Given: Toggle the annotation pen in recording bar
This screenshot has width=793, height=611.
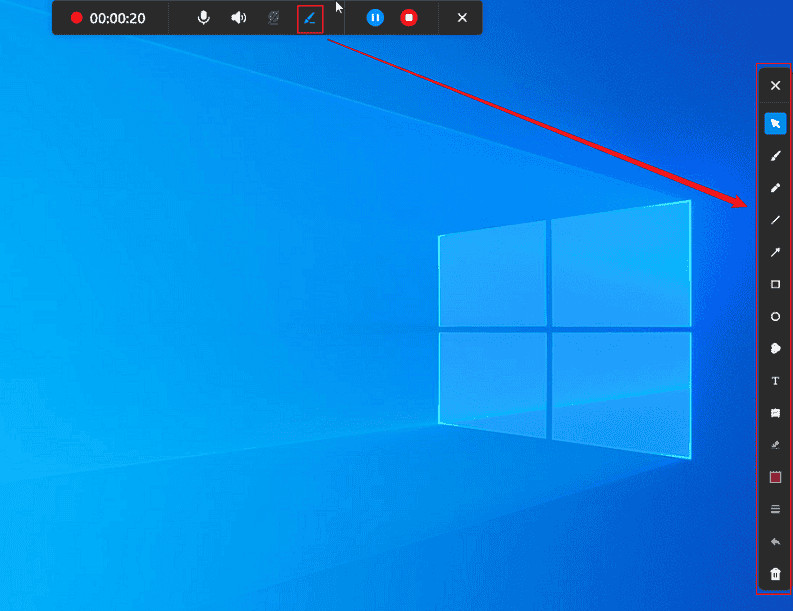Looking at the screenshot, I should pos(310,18).
